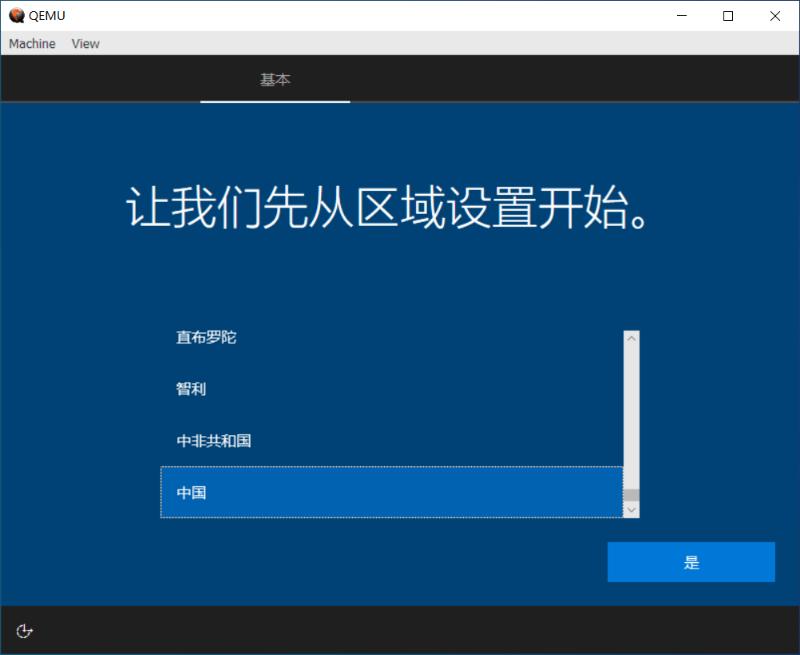Screen dimensions: 800x655
Task: Confirm the region with the 是 button
Action: (691, 561)
